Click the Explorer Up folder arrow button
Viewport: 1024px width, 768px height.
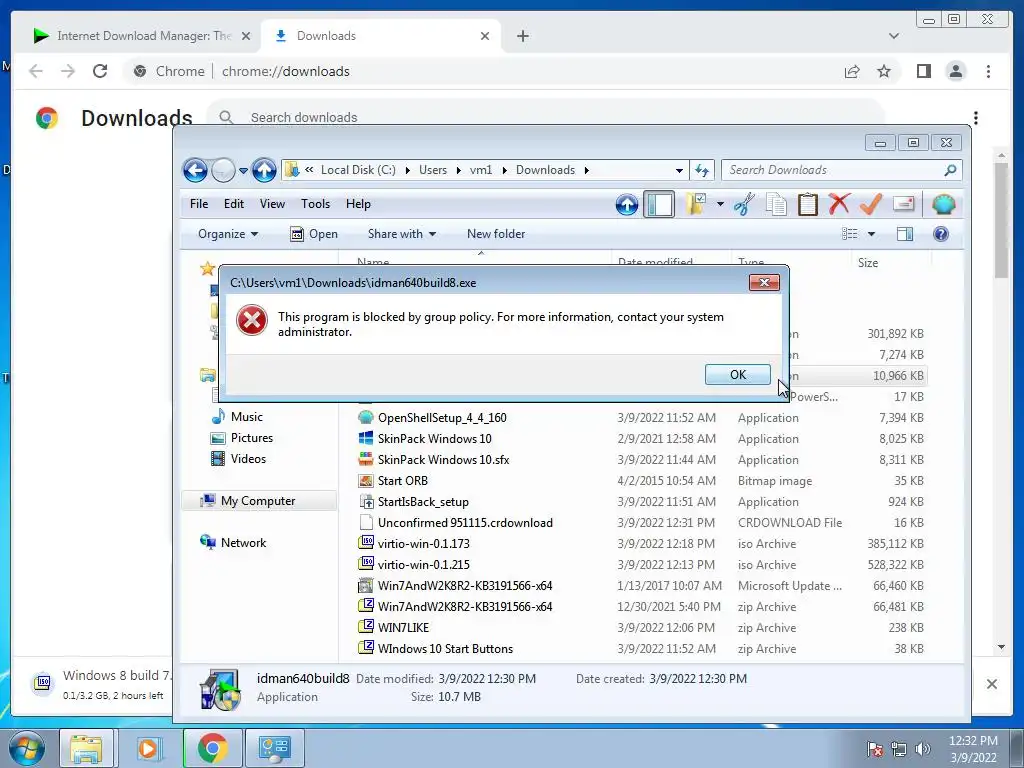[x=264, y=170]
